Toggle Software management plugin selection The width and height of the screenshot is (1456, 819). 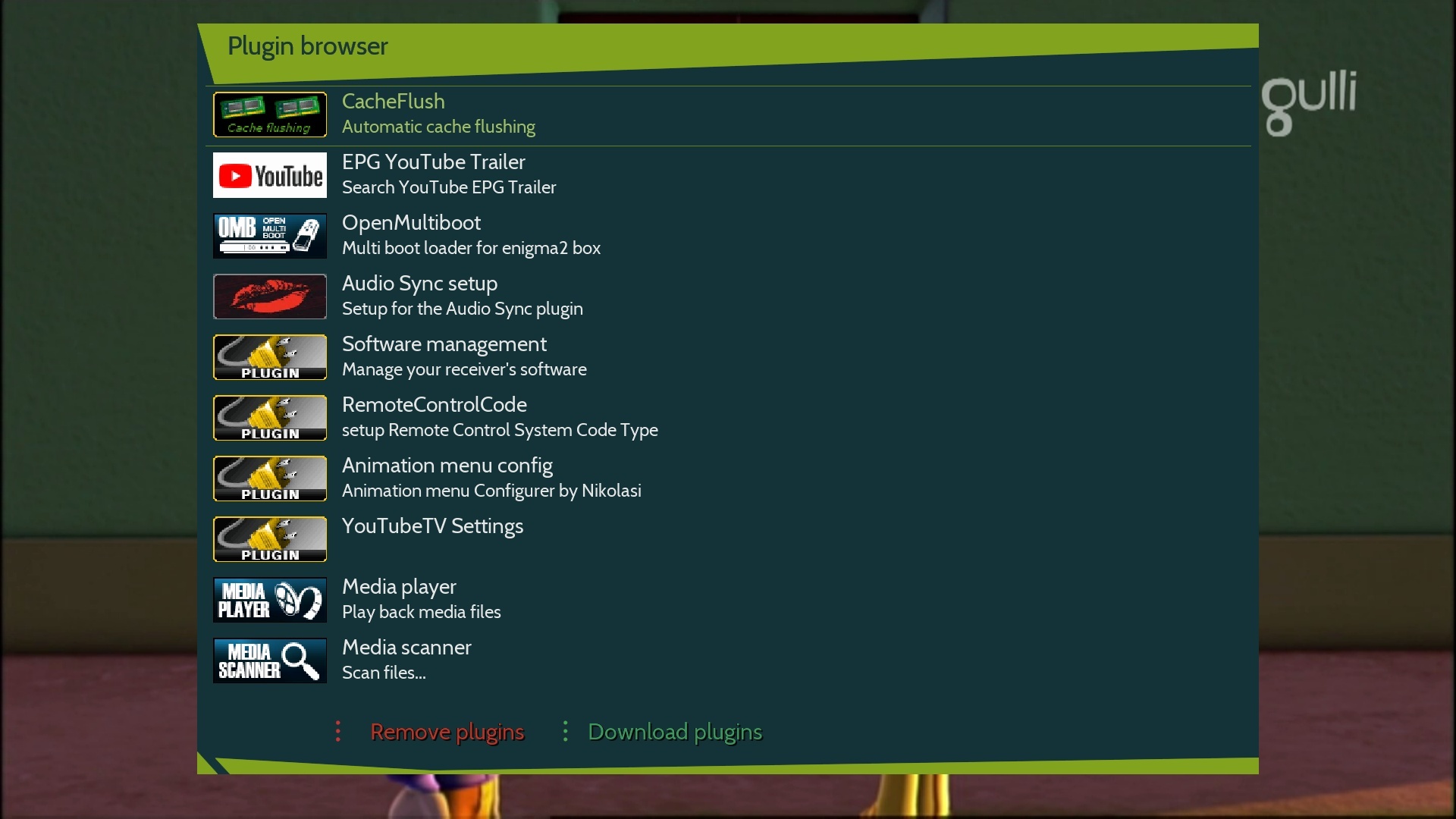pos(728,357)
